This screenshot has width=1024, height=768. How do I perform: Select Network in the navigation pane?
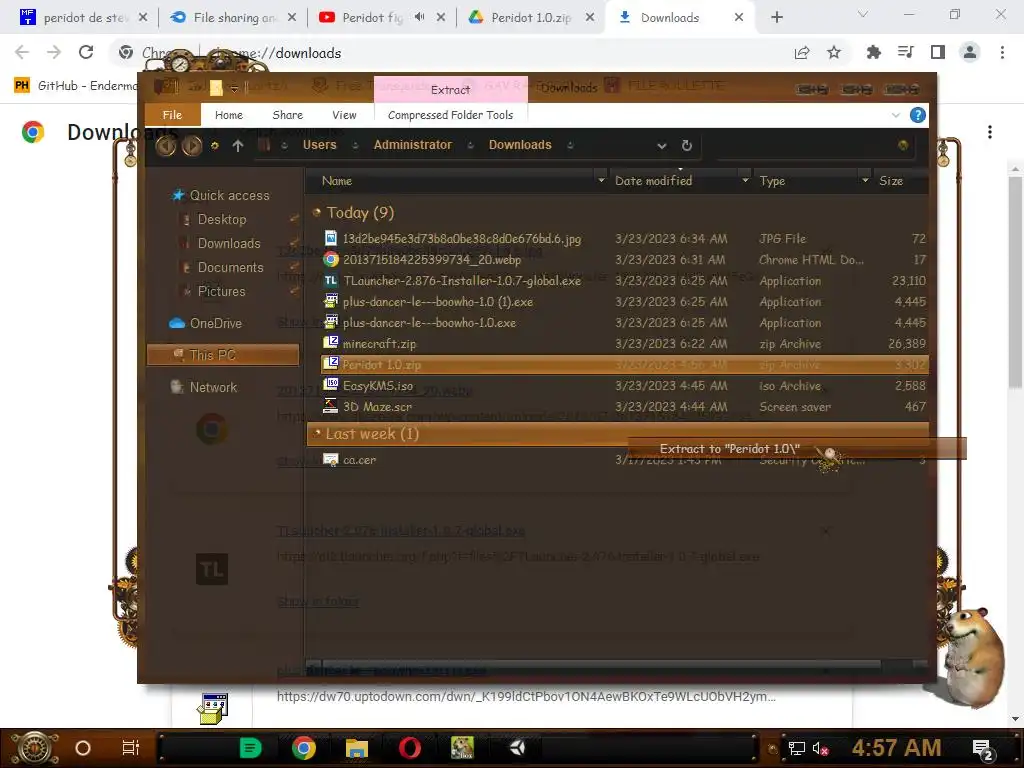click(213, 387)
